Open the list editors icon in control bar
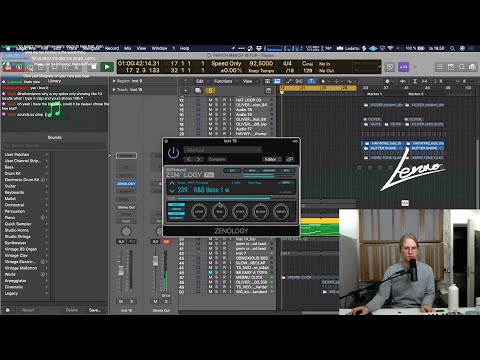 (440, 67)
